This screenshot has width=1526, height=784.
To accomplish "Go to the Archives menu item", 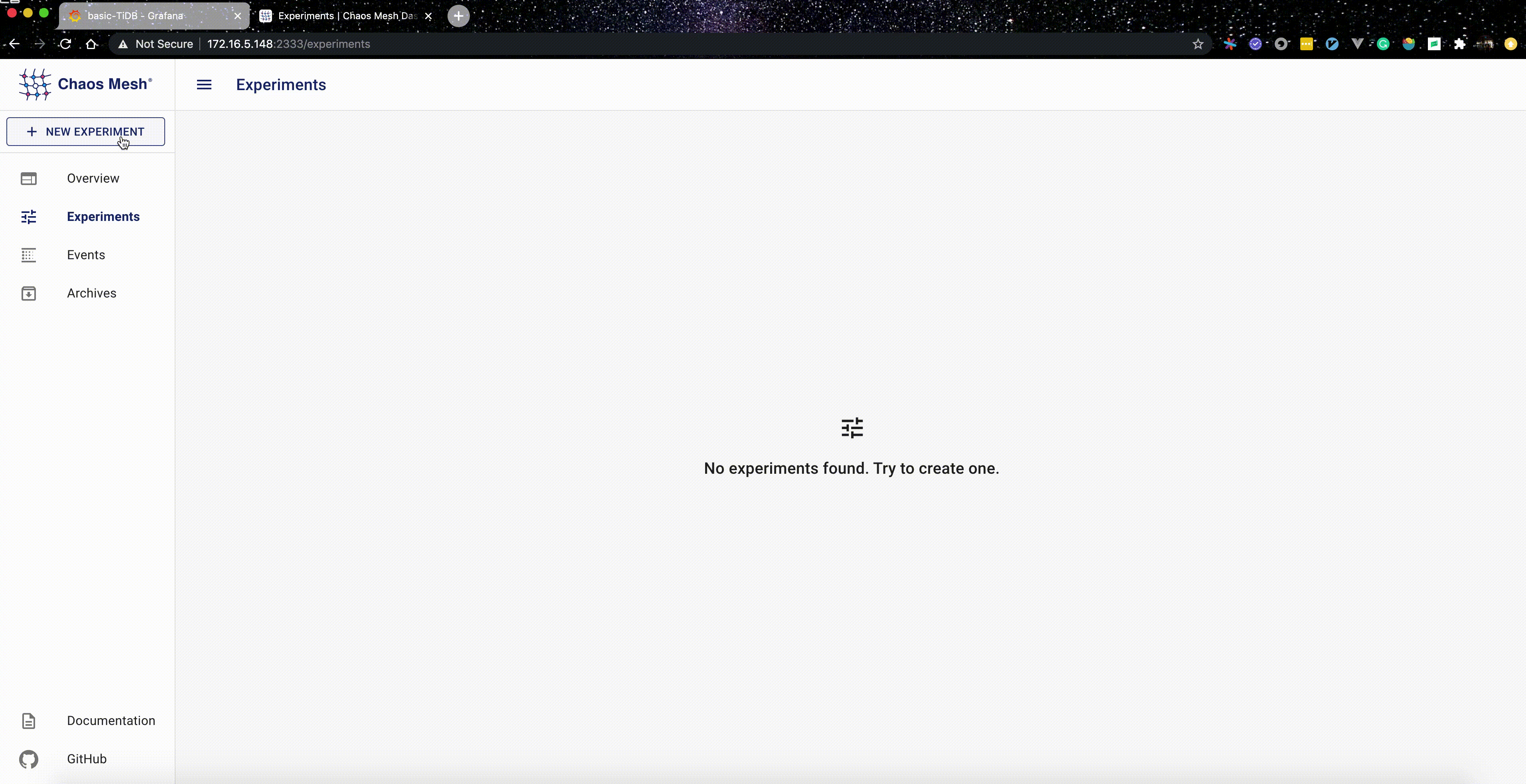I will coord(91,293).
